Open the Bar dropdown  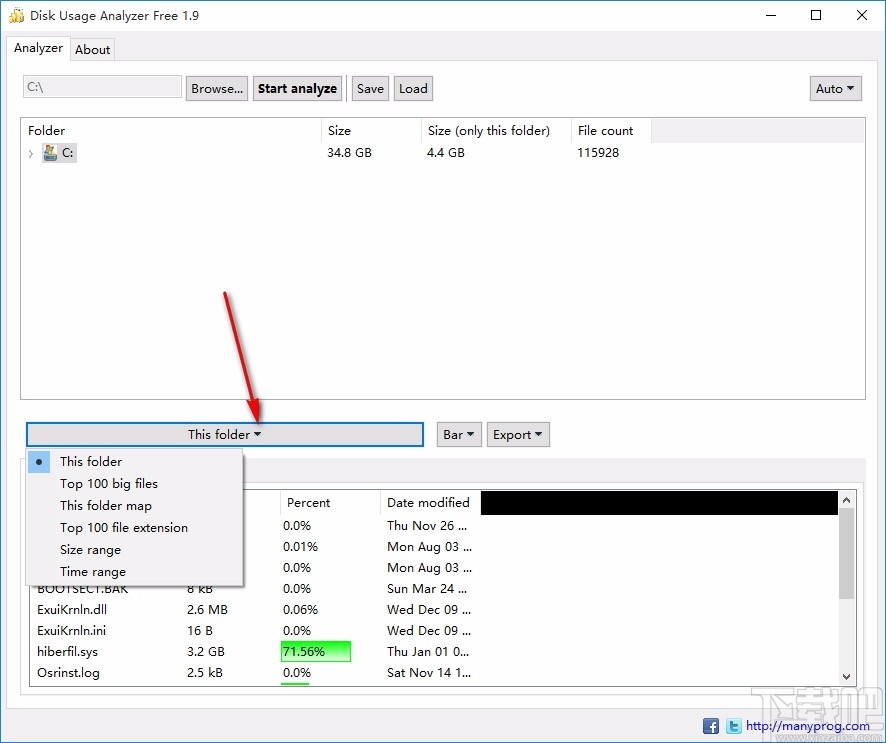(458, 434)
